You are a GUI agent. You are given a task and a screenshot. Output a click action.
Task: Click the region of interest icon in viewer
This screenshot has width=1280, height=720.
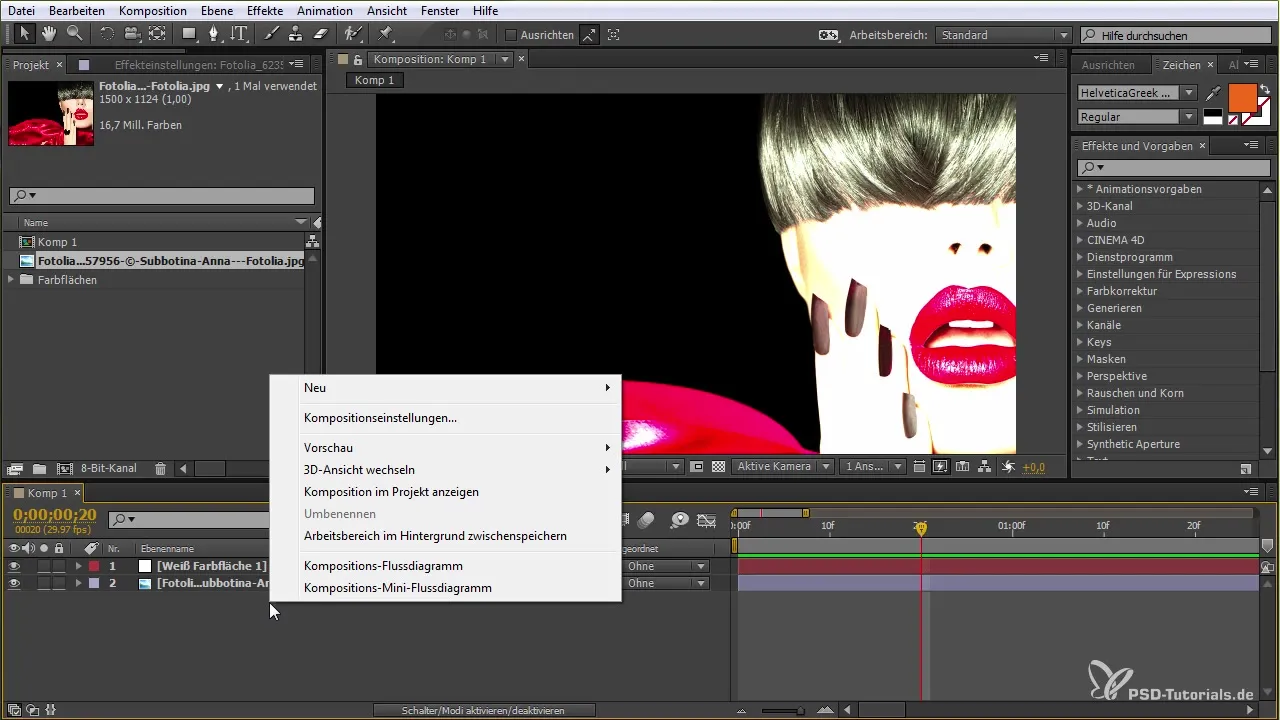tap(697, 467)
